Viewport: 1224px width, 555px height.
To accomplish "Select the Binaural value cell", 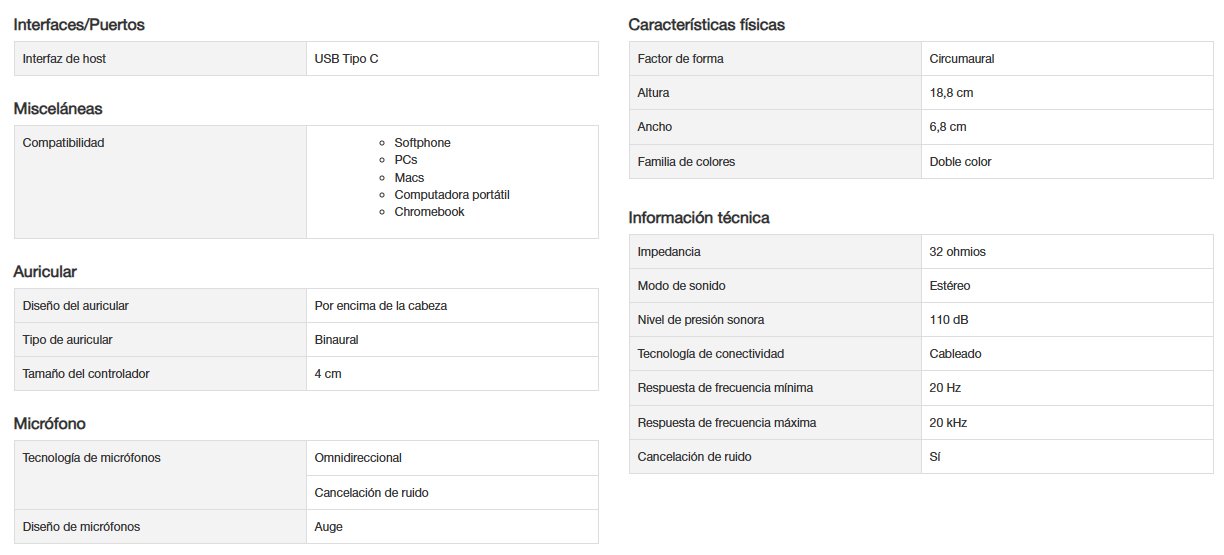I will 452,340.
